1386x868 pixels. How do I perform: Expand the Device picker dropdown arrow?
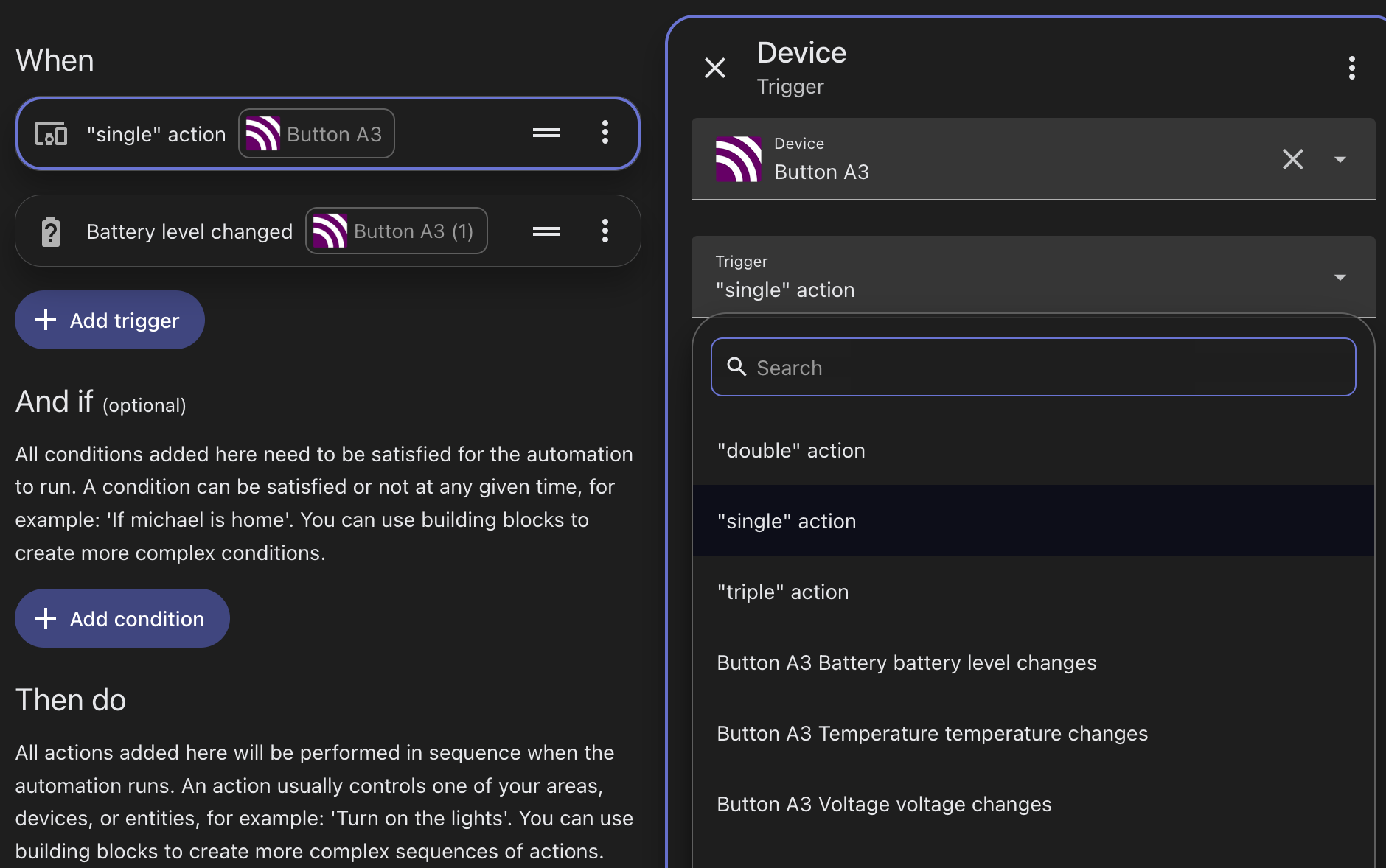1340,159
